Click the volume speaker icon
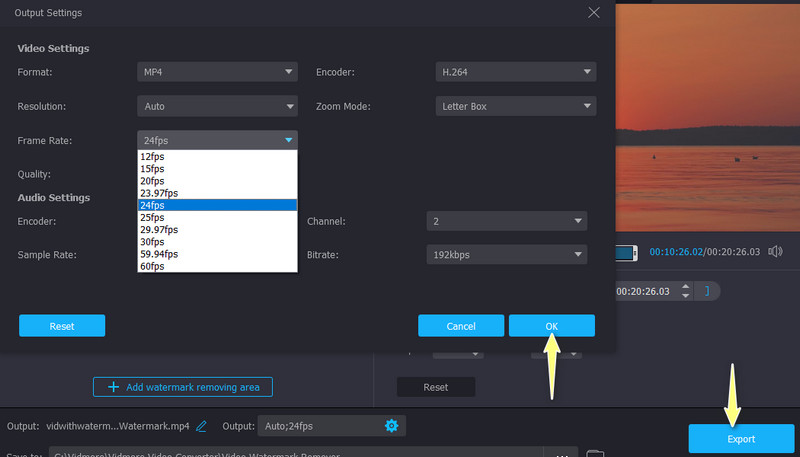 pyautogui.click(x=775, y=251)
